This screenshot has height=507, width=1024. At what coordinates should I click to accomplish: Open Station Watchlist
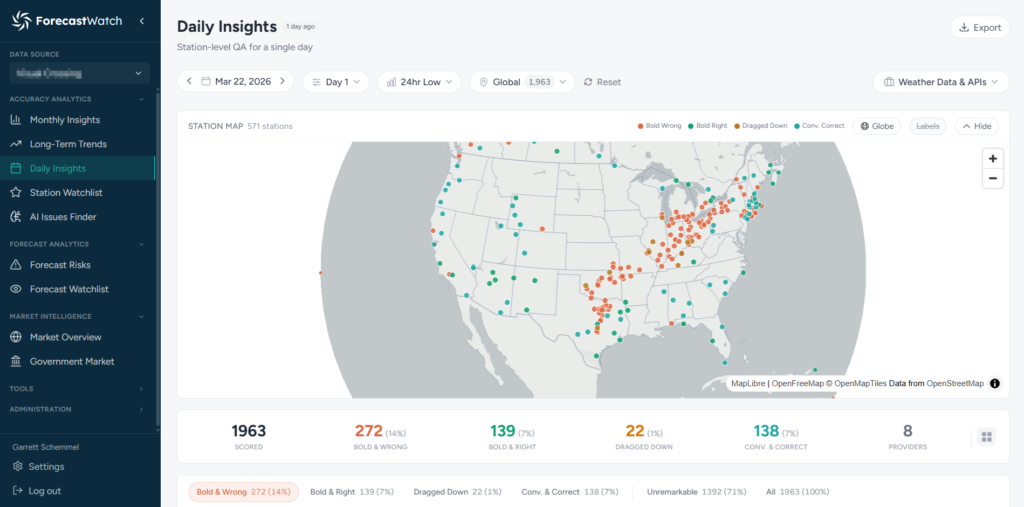point(66,193)
